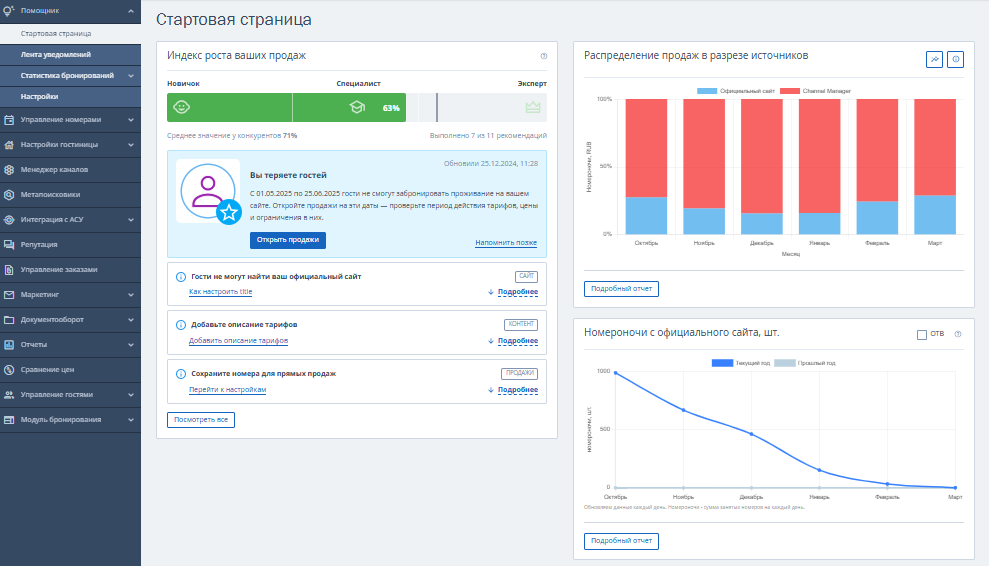The height and width of the screenshot is (566, 989).
Task: Click the Открыть продажи button
Action: point(287,240)
